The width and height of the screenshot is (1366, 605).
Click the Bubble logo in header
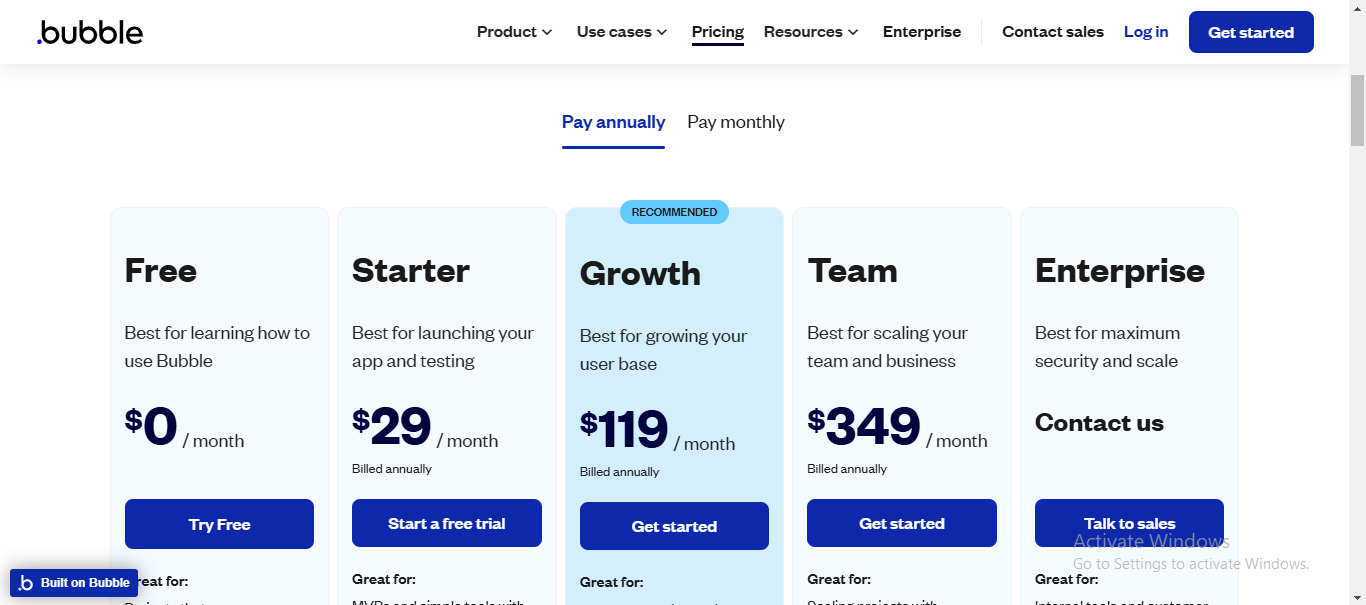coord(90,32)
